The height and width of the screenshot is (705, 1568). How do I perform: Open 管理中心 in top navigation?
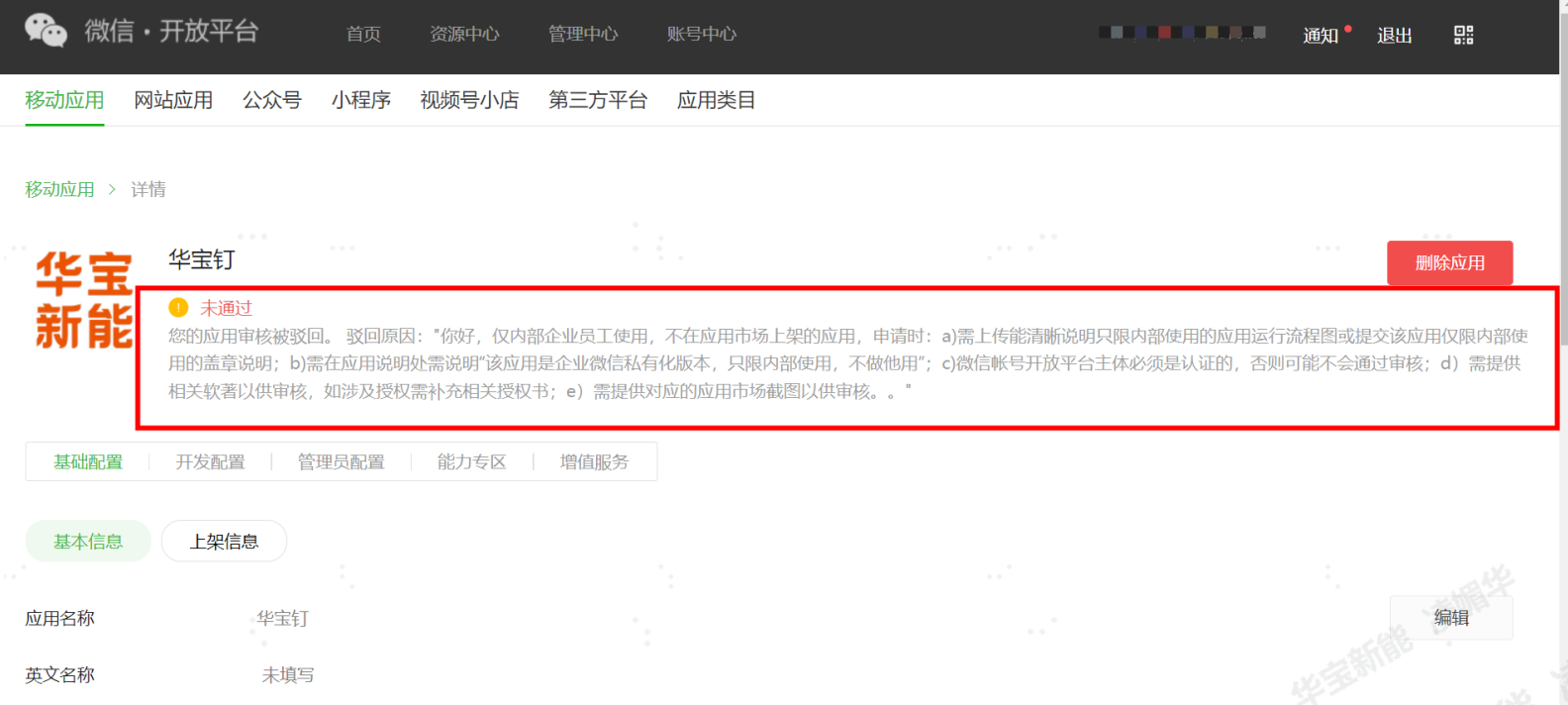coord(583,35)
